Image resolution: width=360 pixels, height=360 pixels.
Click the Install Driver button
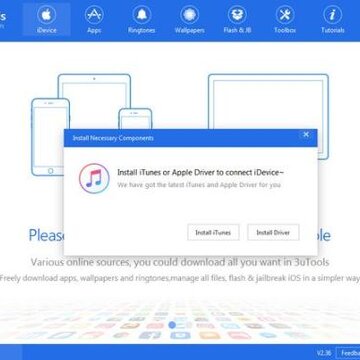273,232
